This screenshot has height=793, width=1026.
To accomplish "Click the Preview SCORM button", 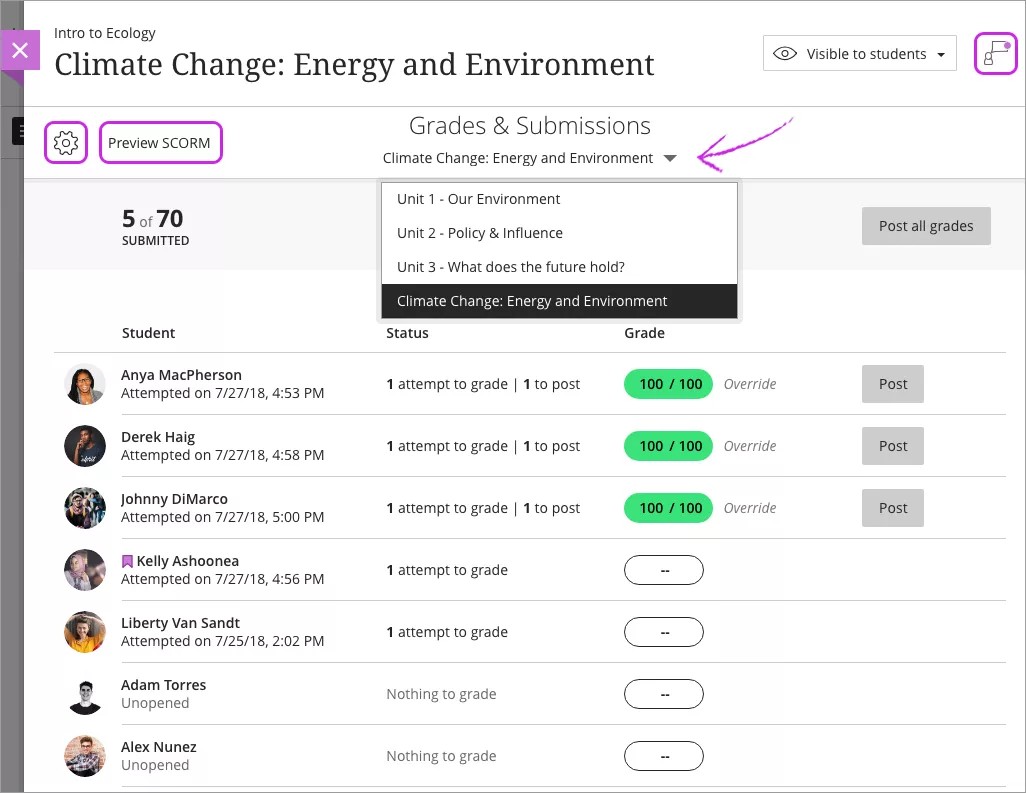I will pos(160,143).
